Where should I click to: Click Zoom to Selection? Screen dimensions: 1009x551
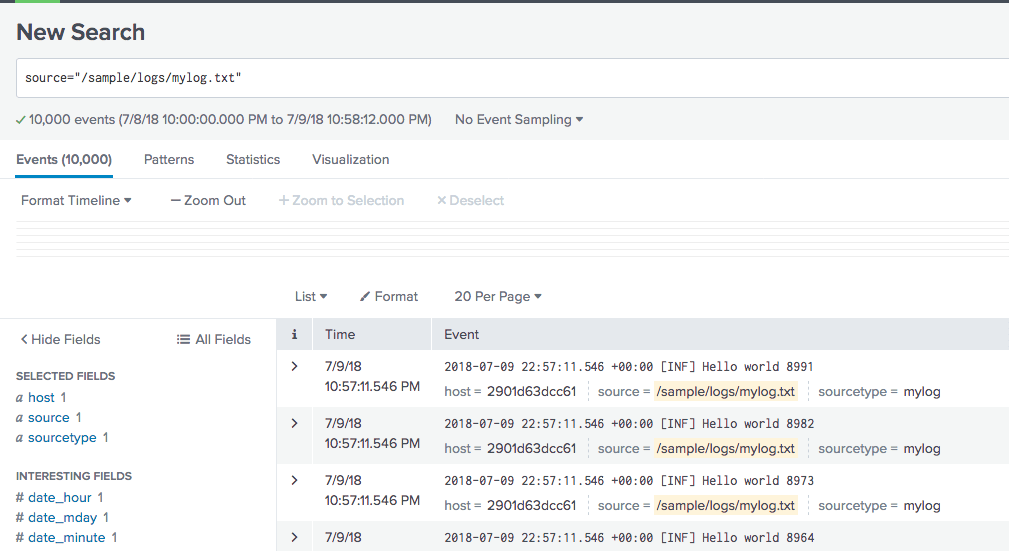[341, 201]
